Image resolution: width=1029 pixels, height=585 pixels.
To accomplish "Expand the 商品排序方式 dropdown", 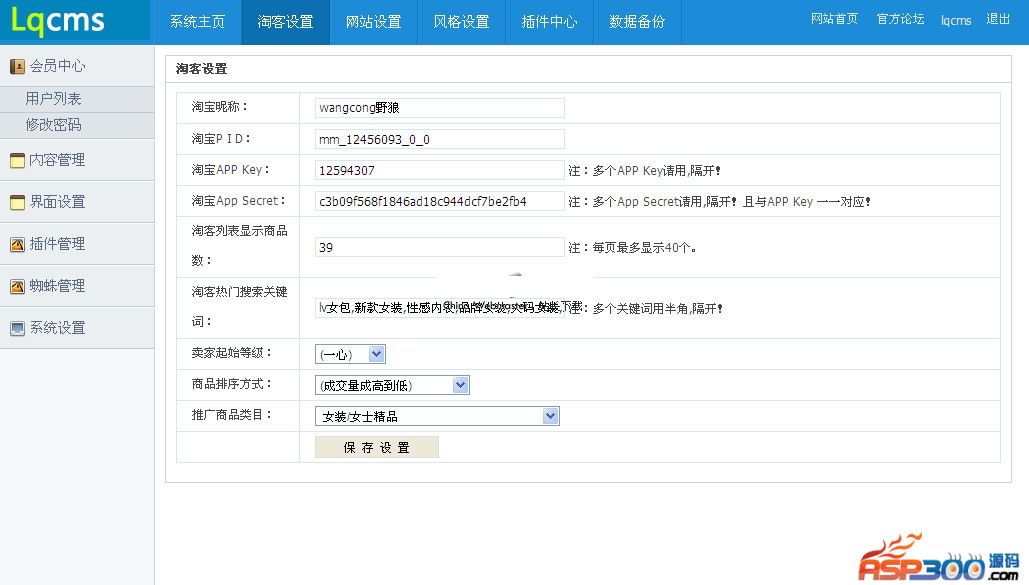I will click(x=392, y=385).
